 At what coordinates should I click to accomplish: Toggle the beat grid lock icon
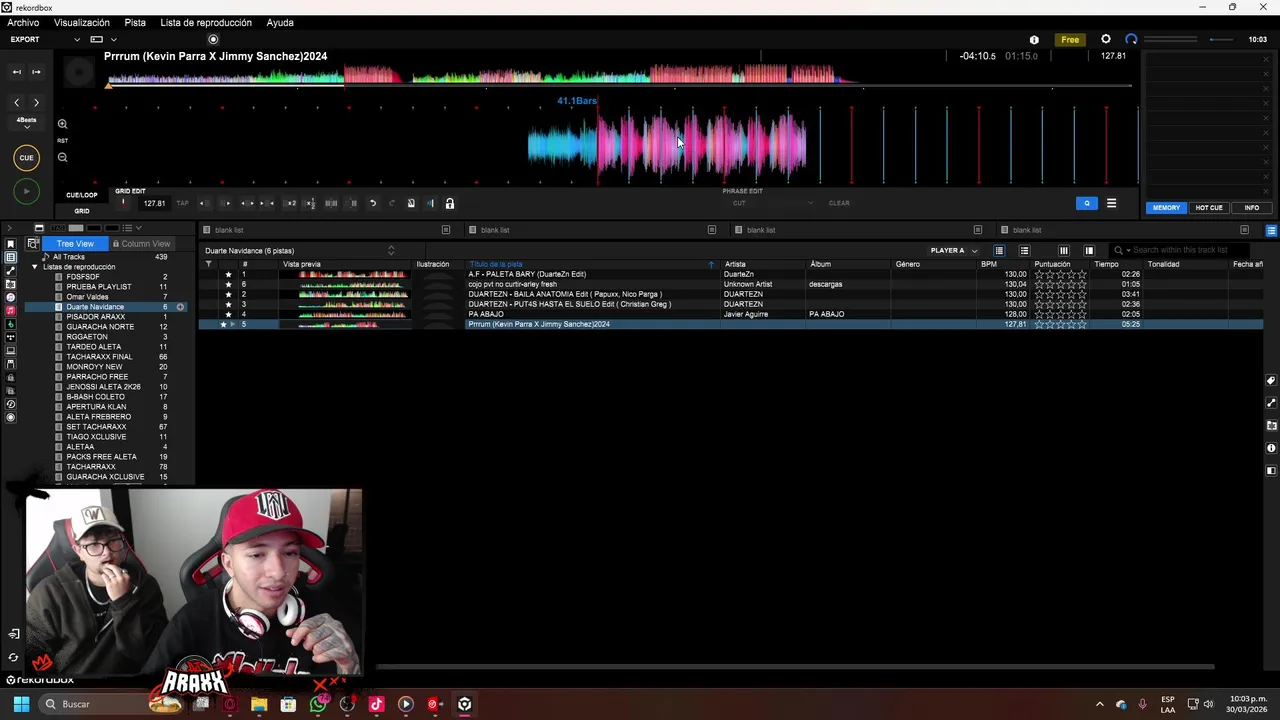click(x=450, y=203)
